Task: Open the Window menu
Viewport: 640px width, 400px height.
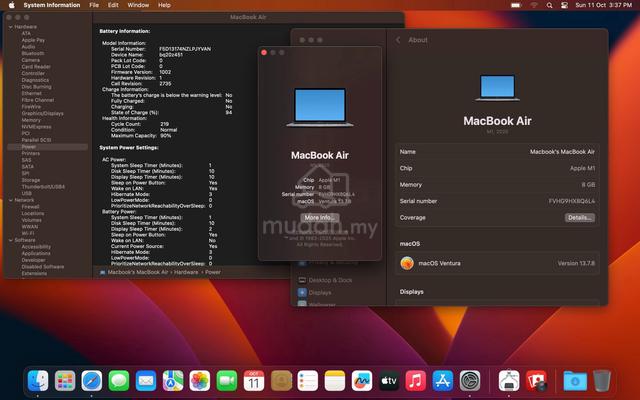Action: click(x=138, y=5)
